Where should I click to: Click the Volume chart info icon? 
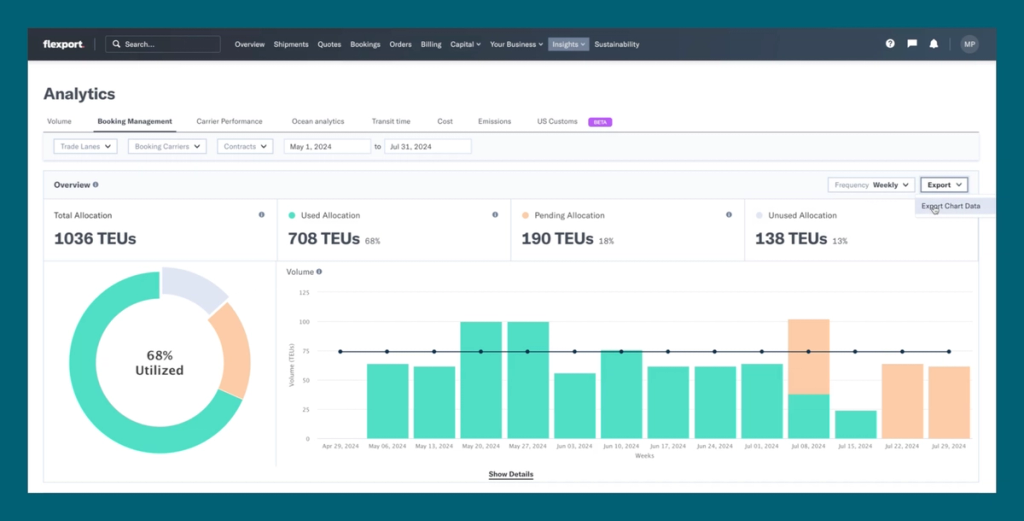(x=319, y=272)
